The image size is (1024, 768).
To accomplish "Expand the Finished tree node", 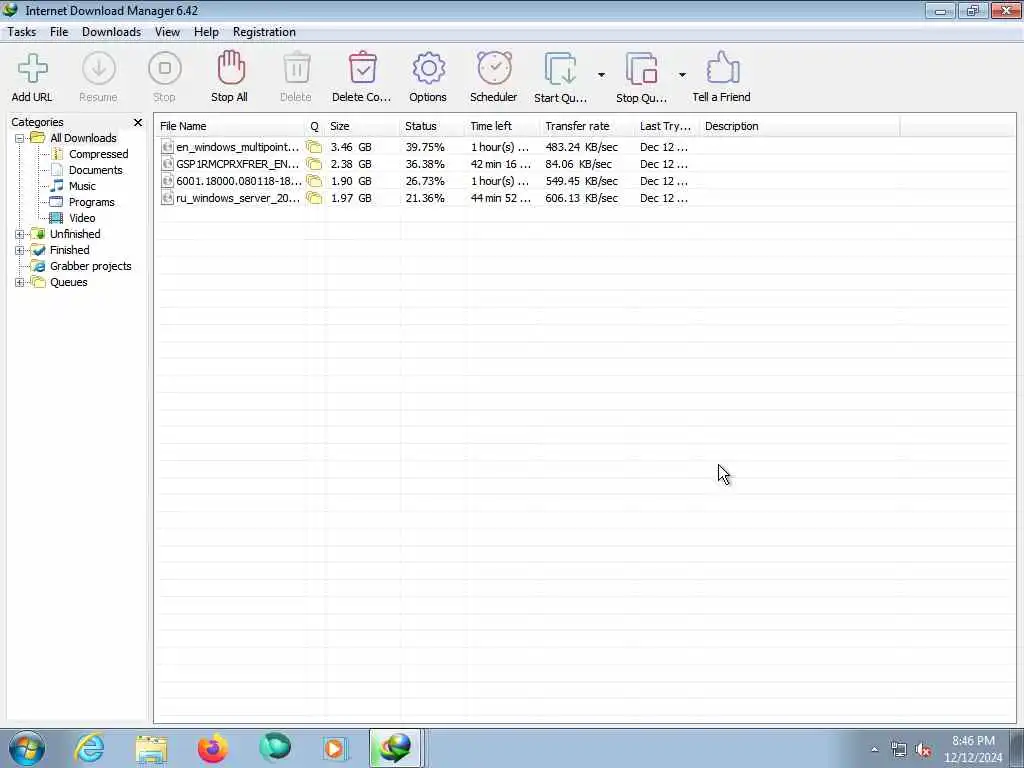I will [20, 251].
